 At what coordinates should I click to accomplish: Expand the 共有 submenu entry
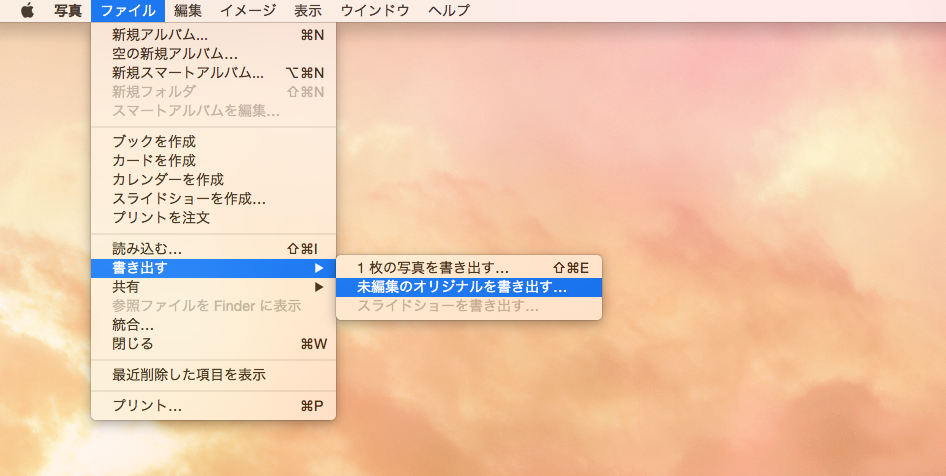pos(213,287)
